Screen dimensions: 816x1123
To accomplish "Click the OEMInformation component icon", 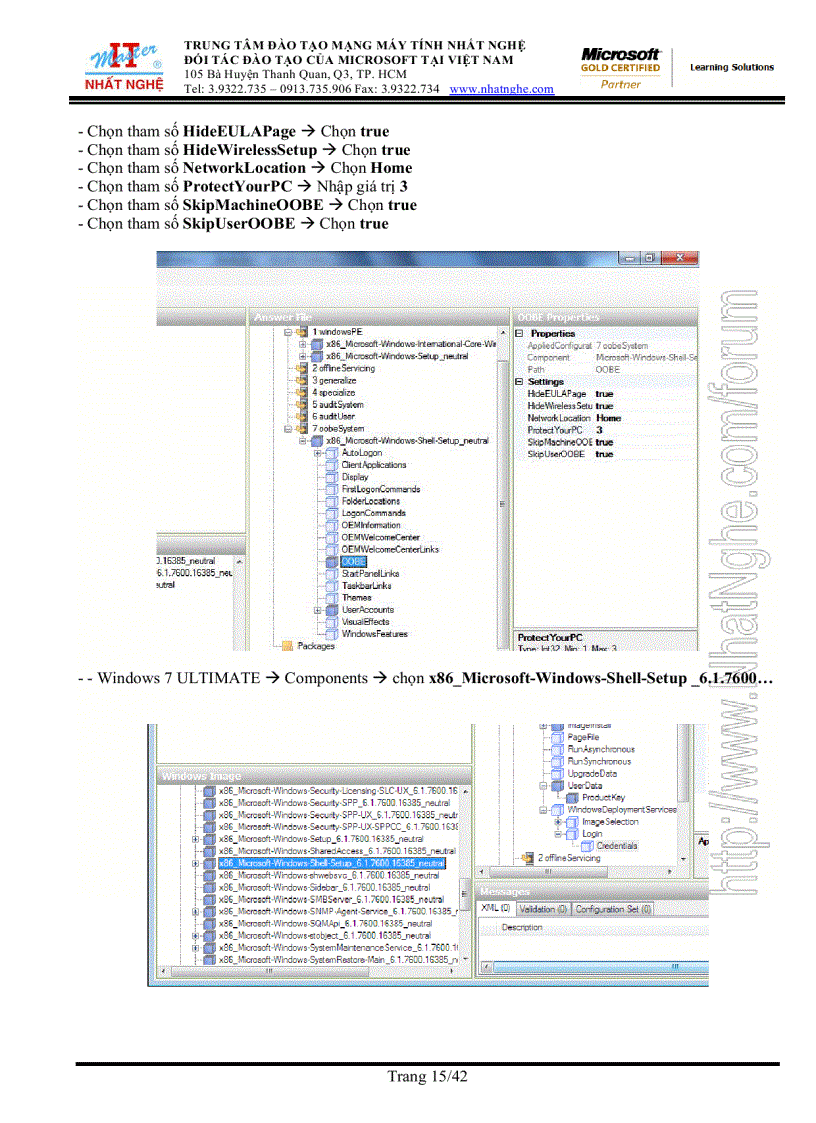I will (331, 525).
